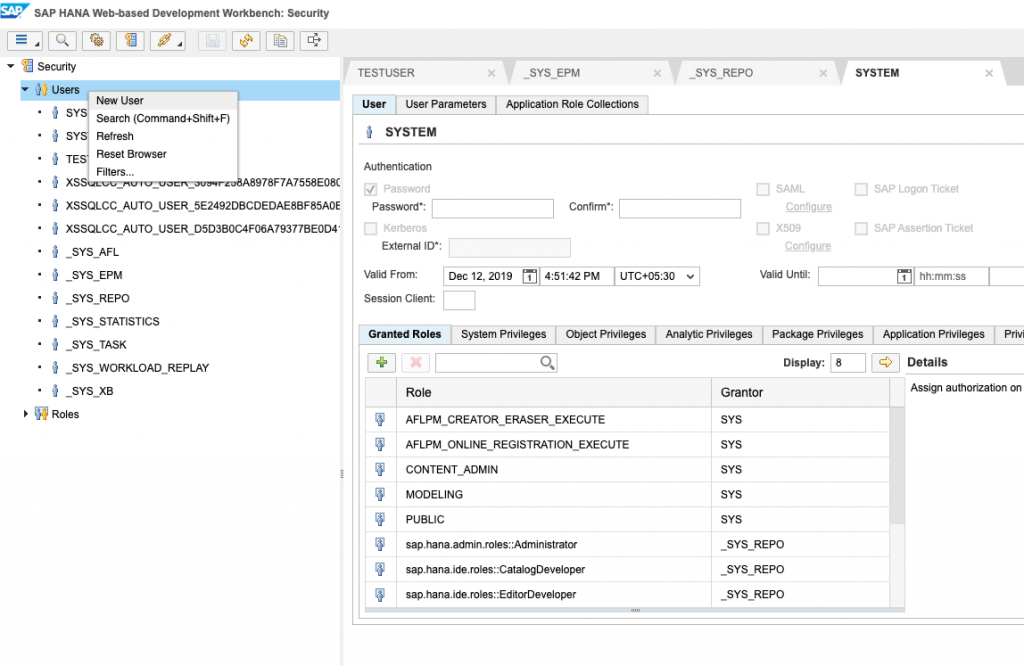Viewport: 1024px width, 666px height.
Task: Open dropdown arrow on the hamburger menu button
Action: click(37, 44)
